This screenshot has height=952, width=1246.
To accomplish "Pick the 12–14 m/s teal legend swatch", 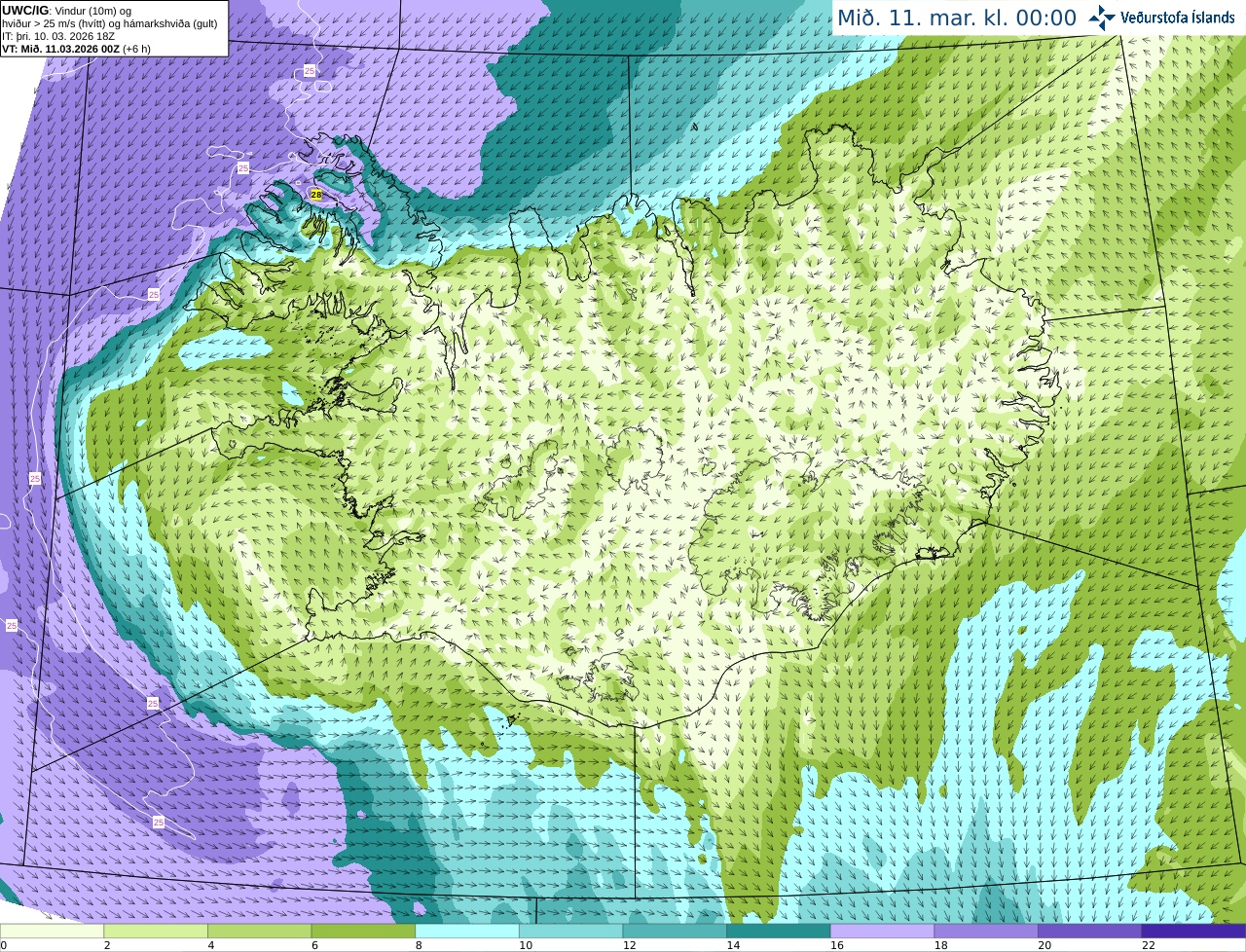I will tap(675, 931).
